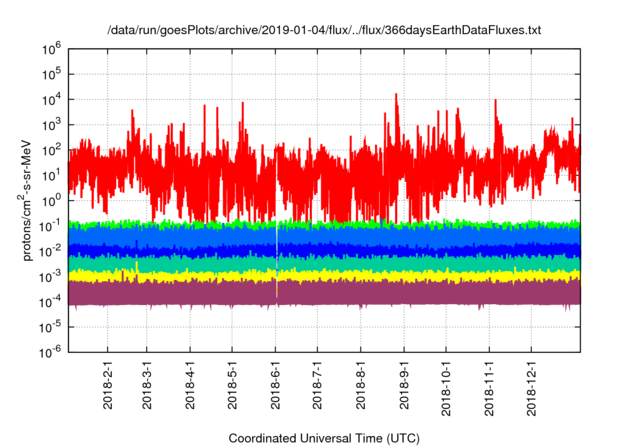
Task: Click the yellow flux band near 10^-3
Action: click(x=324, y=276)
